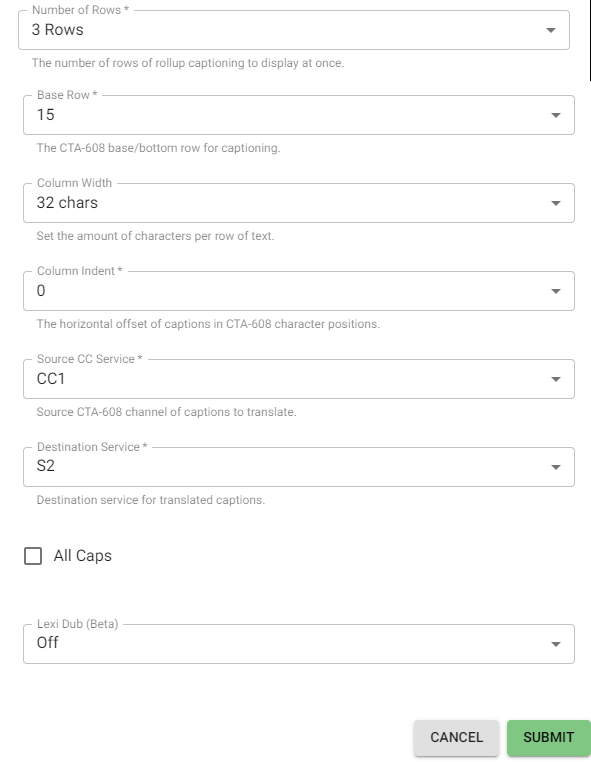Click the All Caps label text
Screen dimensions: 591x762
tap(83, 555)
